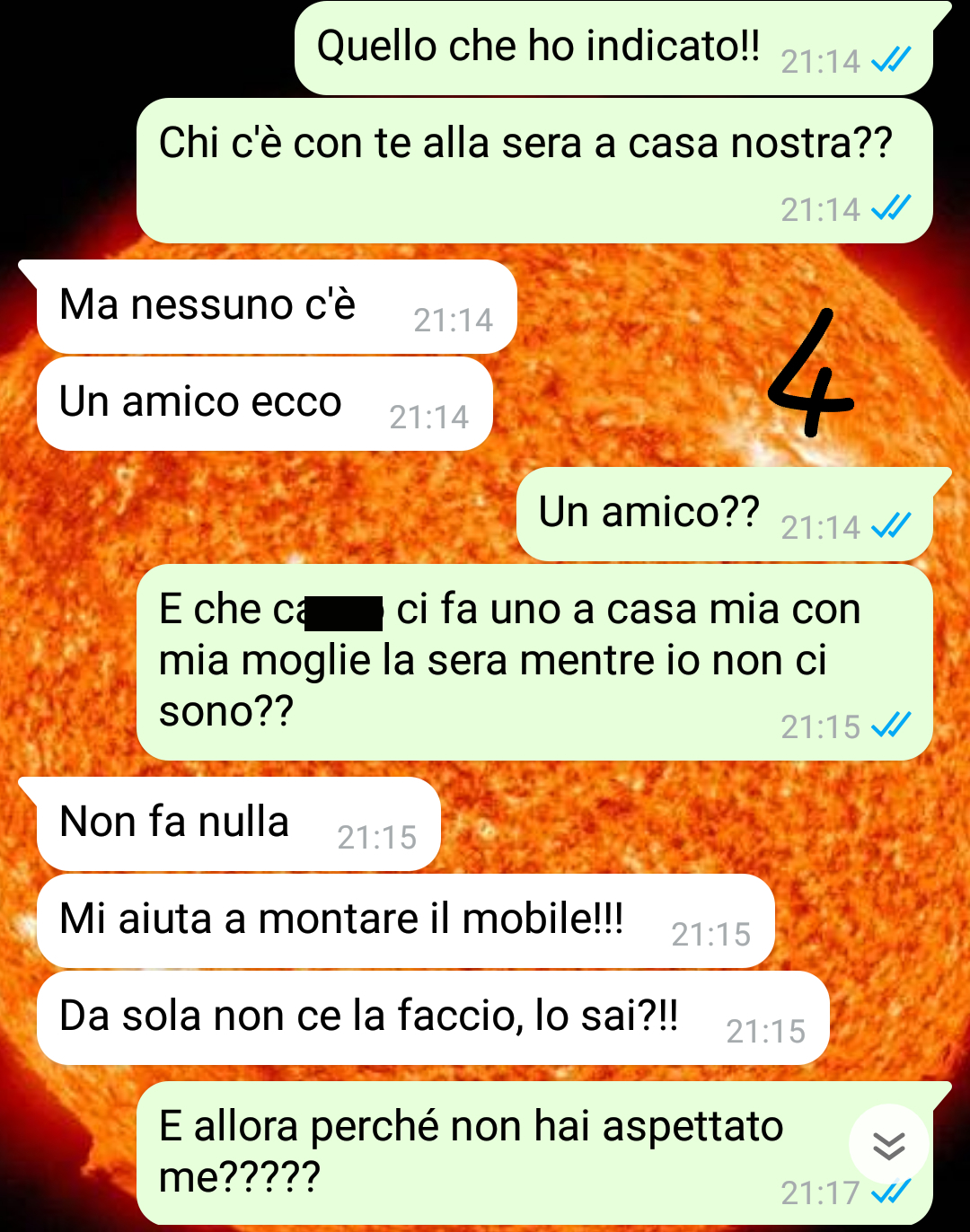Image resolution: width=970 pixels, height=1232 pixels.
Task: Tap read ticks on 'Quello che ho indicato!!'
Action: 891,60
